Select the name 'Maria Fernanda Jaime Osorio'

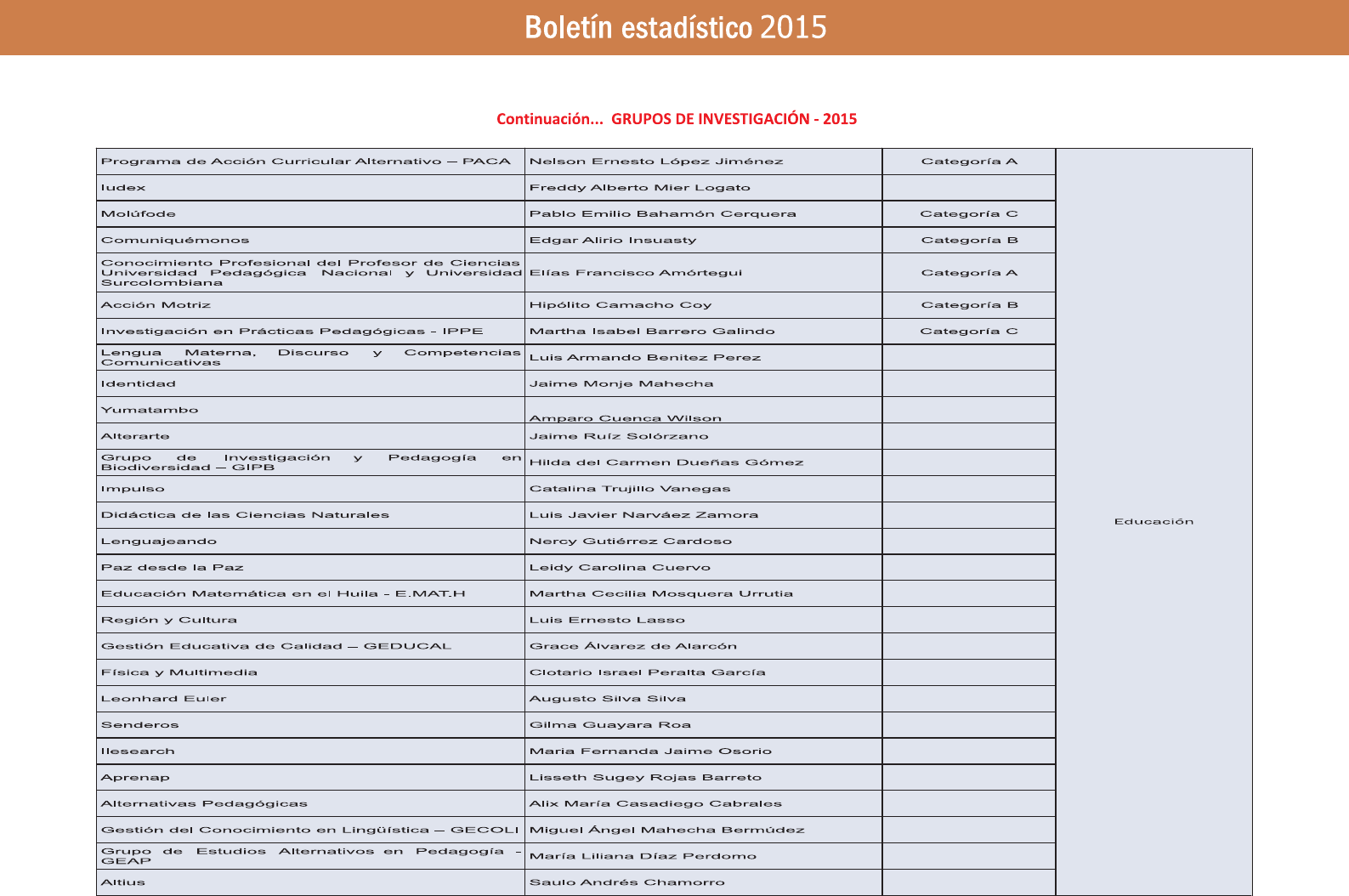coord(650,751)
